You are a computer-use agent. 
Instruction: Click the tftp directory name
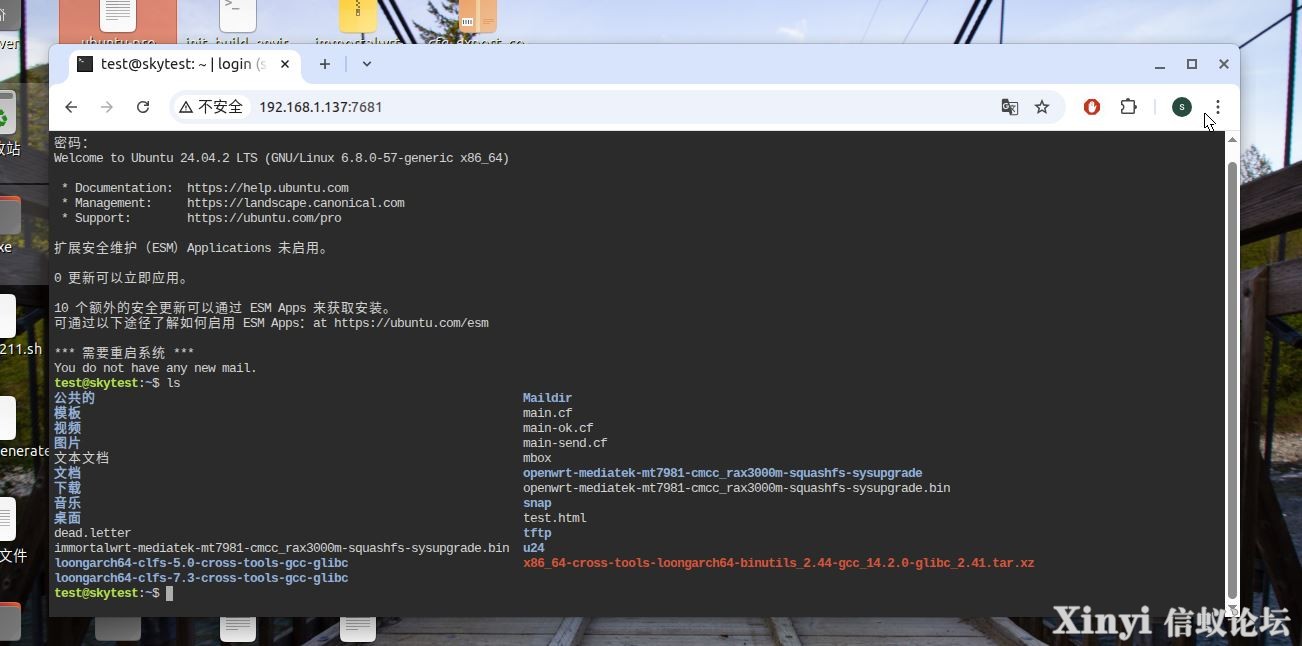pyautogui.click(x=537, y=533)
